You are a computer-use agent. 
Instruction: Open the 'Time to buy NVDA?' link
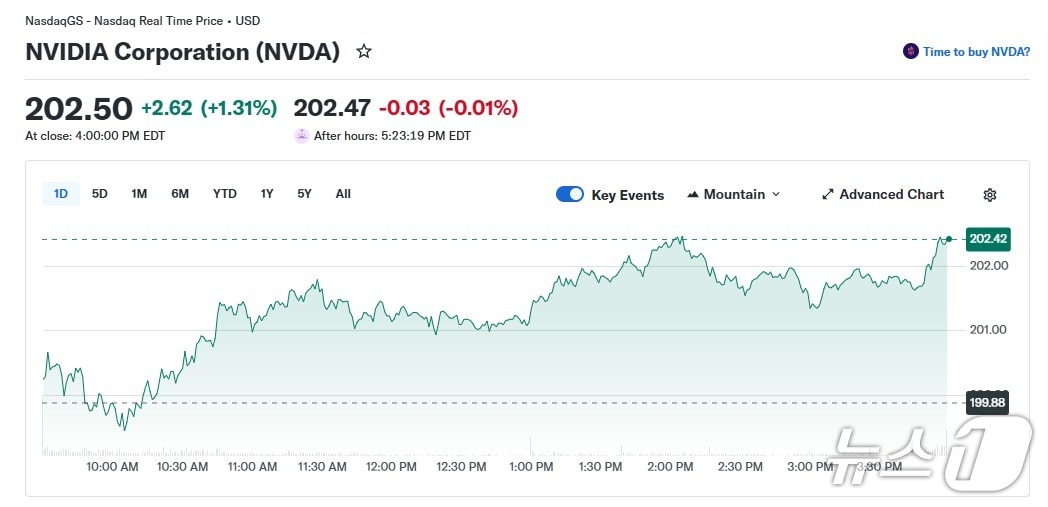click(x=976, y=52)
